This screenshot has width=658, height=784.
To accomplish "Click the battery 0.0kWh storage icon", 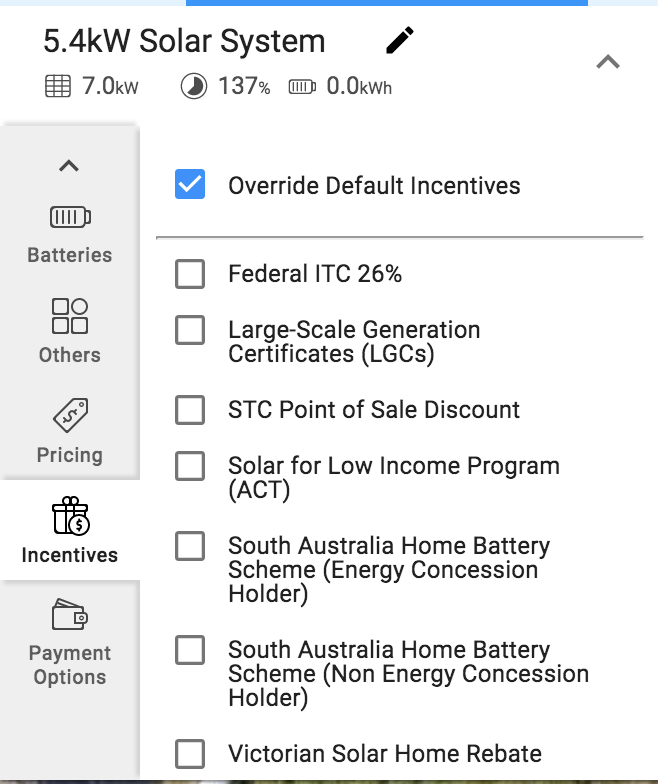I will [302, 86].
